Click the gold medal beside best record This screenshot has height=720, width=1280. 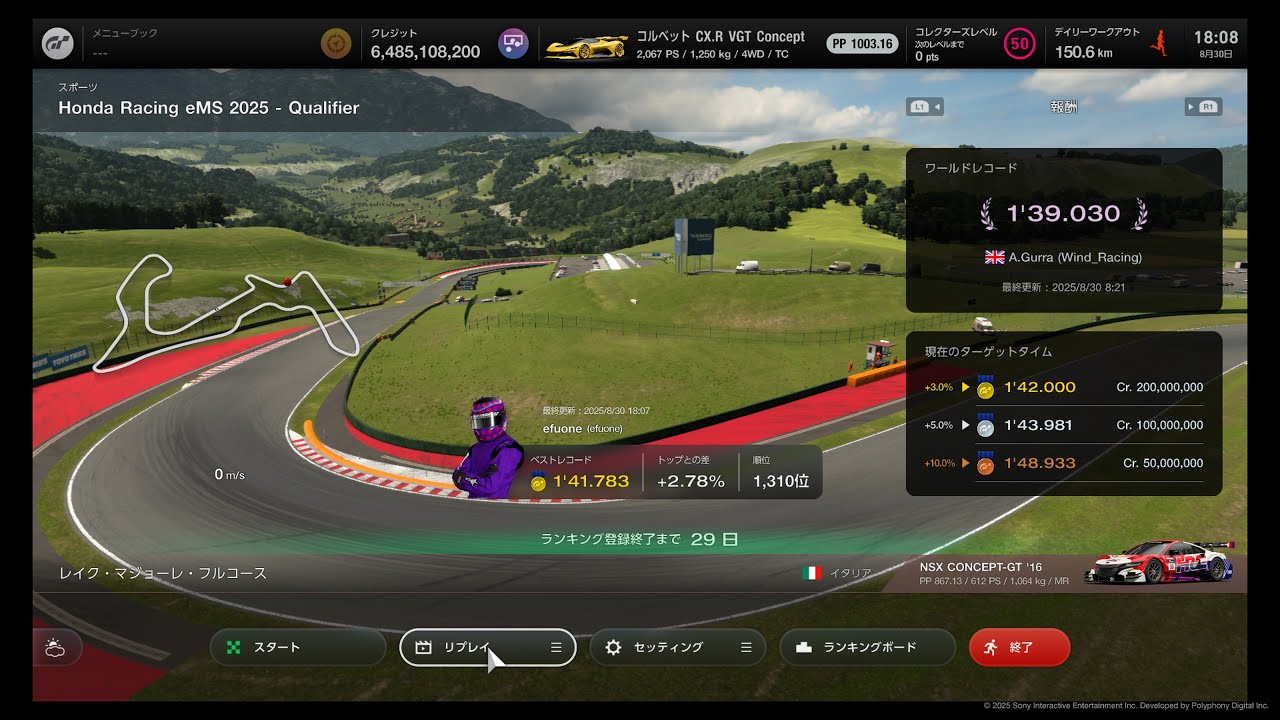[538, 482]
